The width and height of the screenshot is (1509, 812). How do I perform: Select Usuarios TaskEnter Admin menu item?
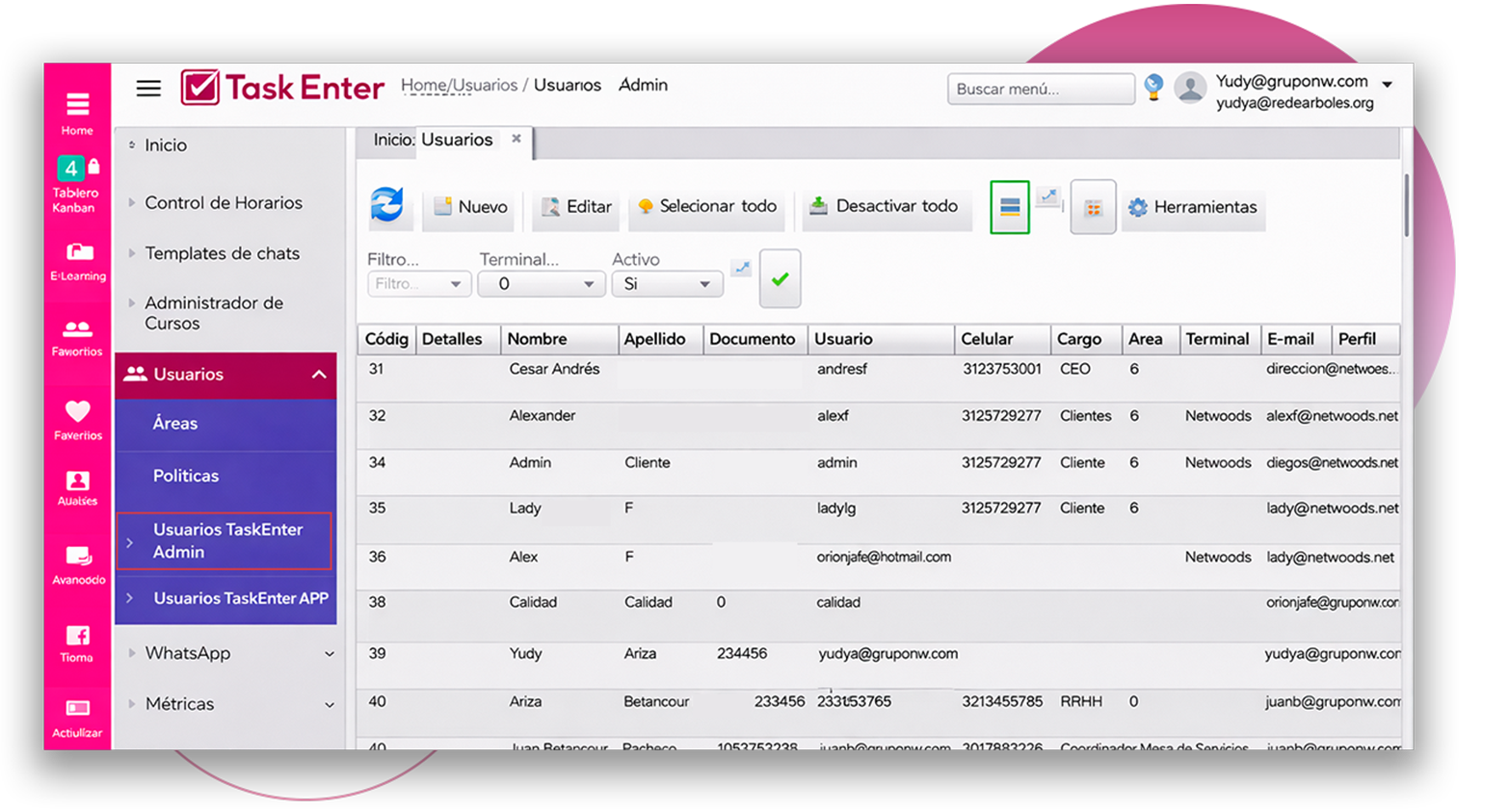point(227,541)
